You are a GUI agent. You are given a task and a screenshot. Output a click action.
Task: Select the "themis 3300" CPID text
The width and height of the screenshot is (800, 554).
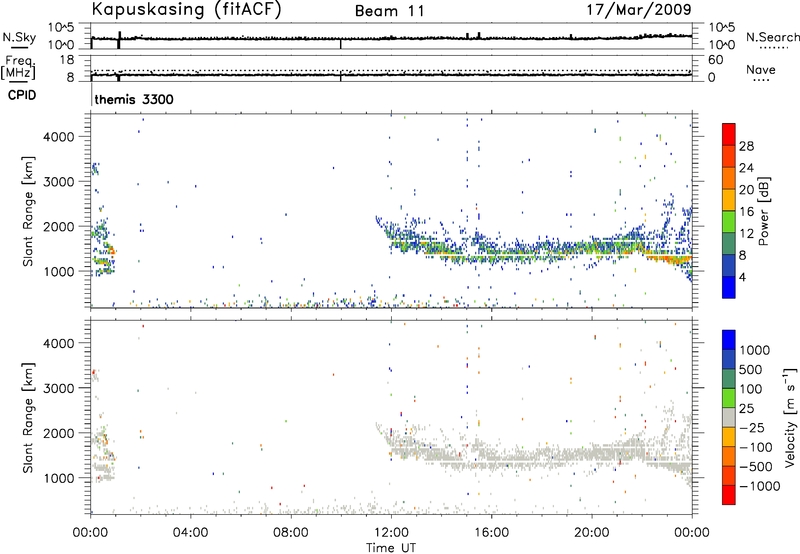134,99
